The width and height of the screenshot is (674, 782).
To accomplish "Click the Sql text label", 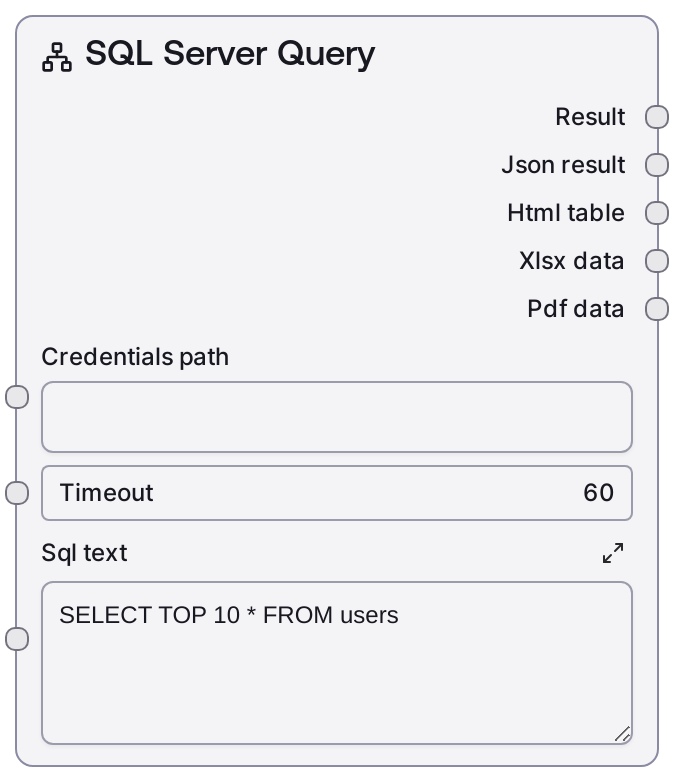I will point(84,553).
